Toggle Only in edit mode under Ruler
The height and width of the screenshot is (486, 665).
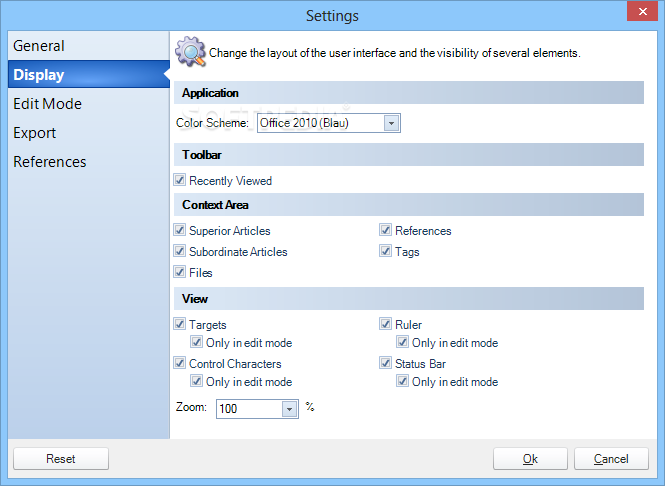(402, 342)
